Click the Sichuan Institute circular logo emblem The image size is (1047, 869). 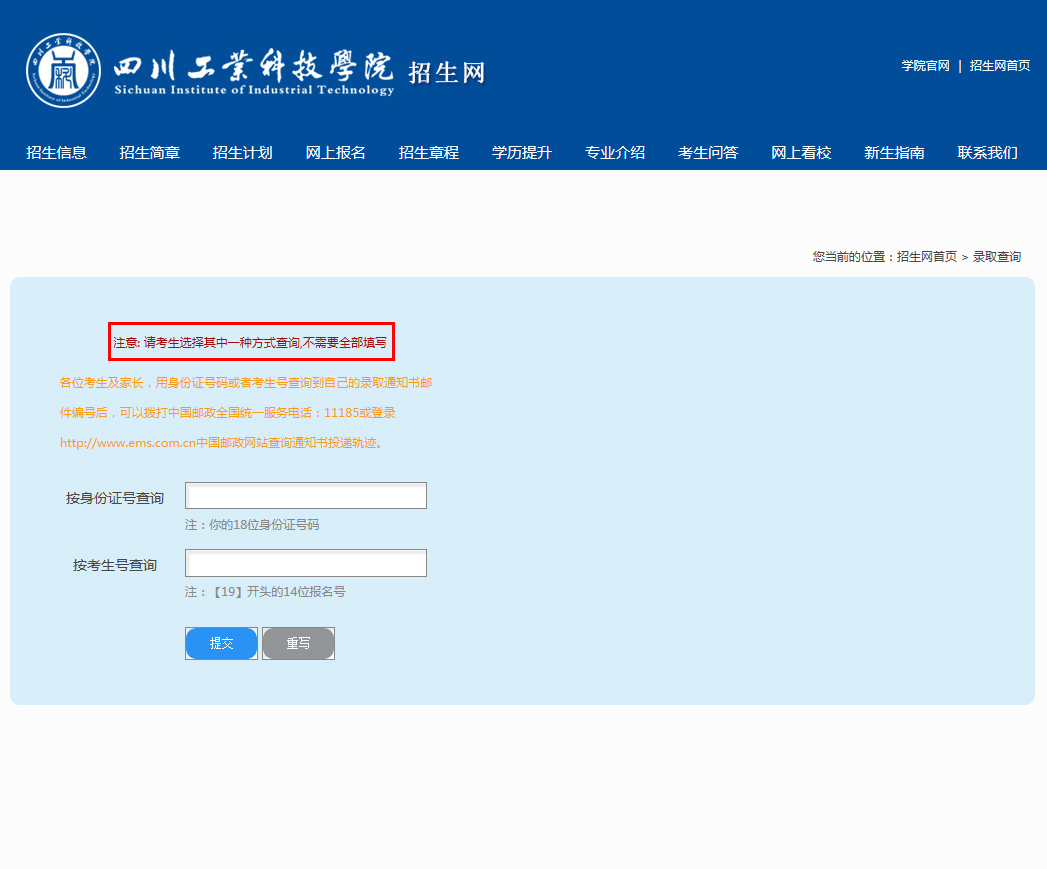63,71
